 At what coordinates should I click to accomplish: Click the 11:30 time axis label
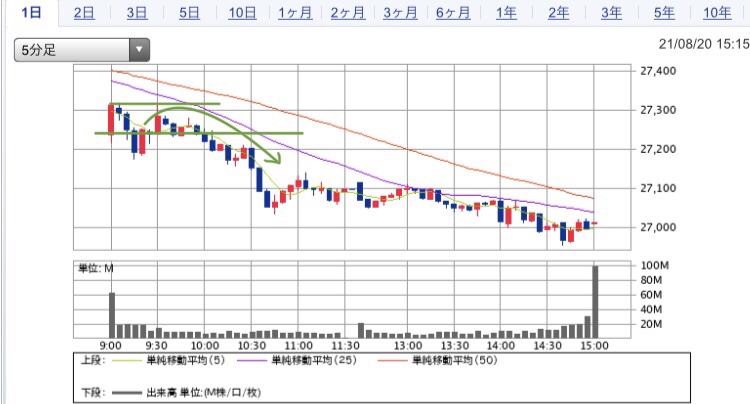pos(345,346)
